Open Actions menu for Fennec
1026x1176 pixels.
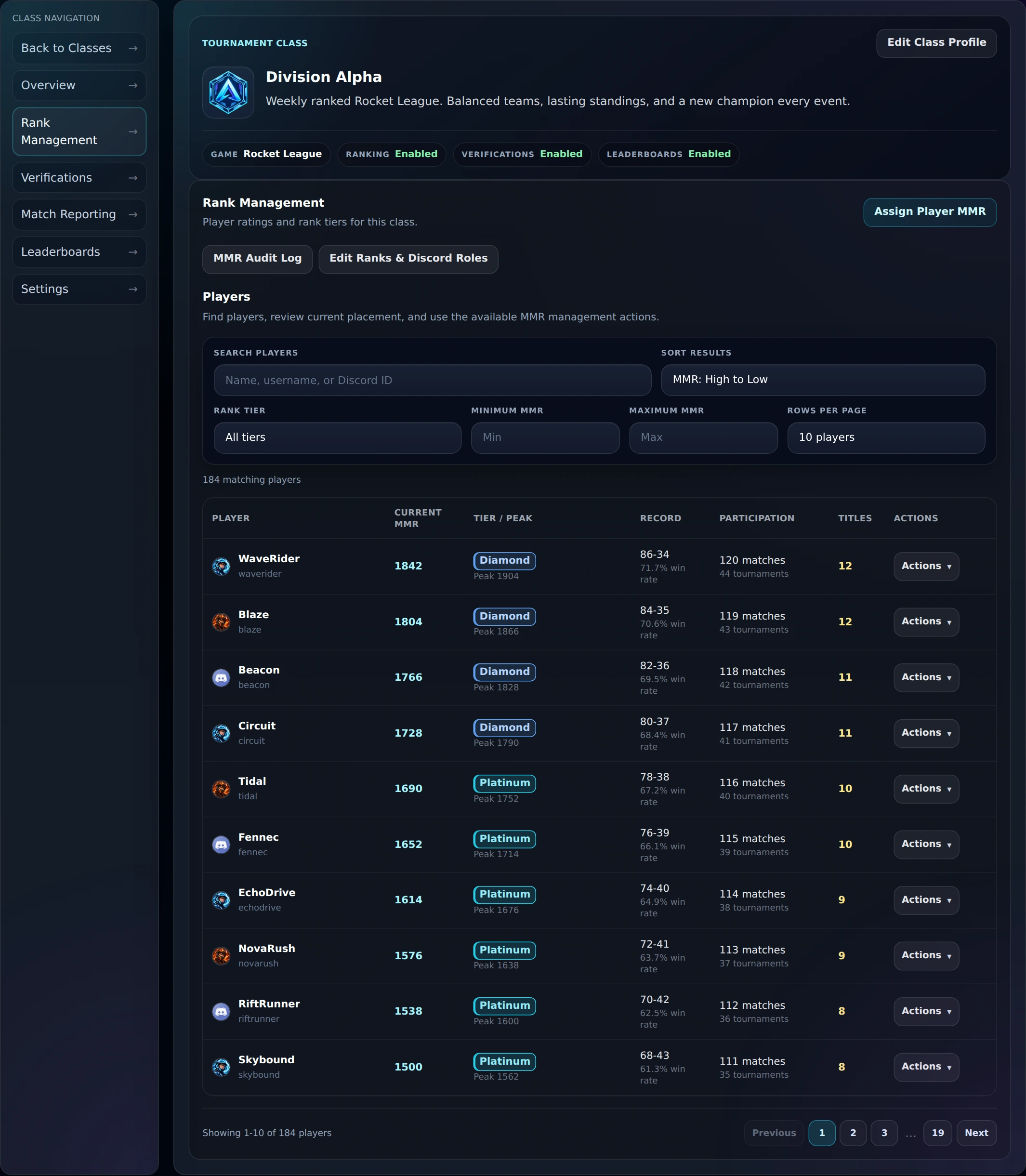[x=926, y=845]
